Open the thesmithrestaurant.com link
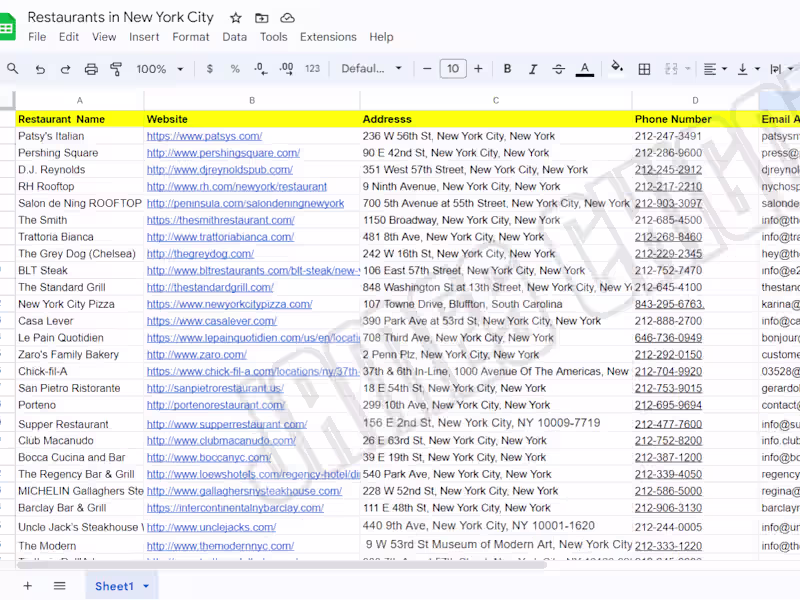The width and height of the screenshot is (800, 600). pyautogui.click(x=221, y=220)
